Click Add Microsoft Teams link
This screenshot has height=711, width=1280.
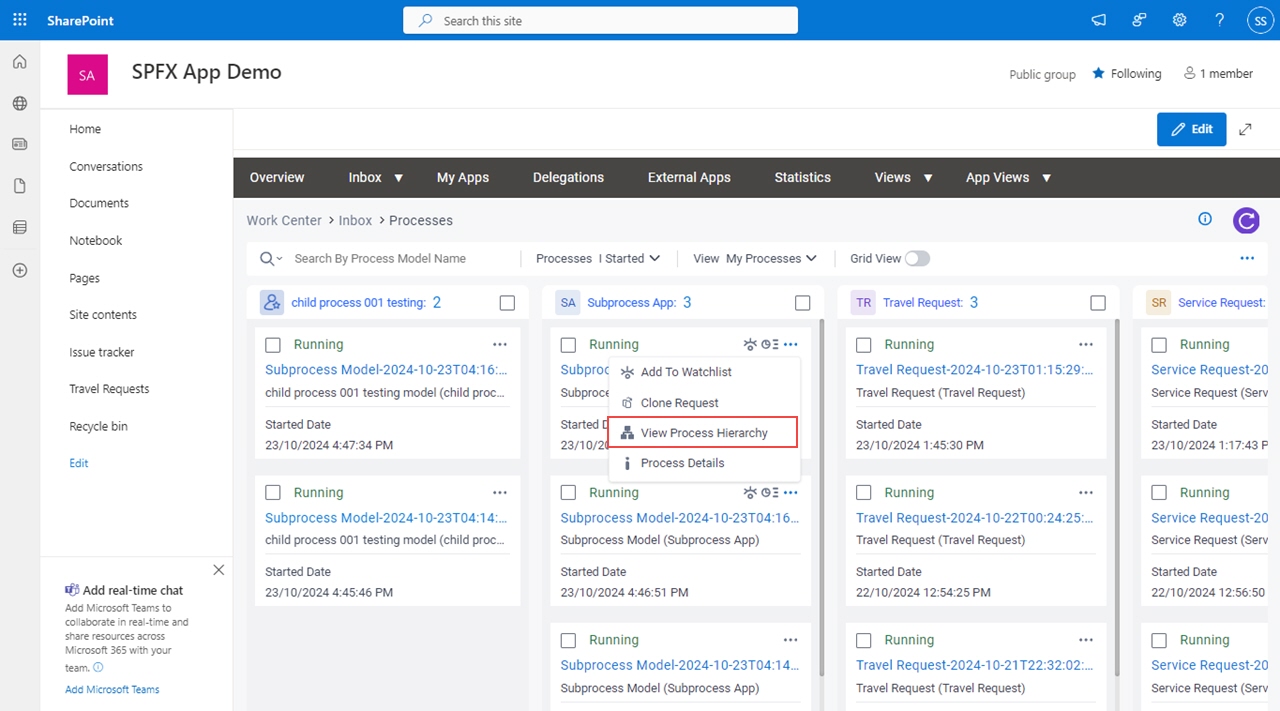112,689
